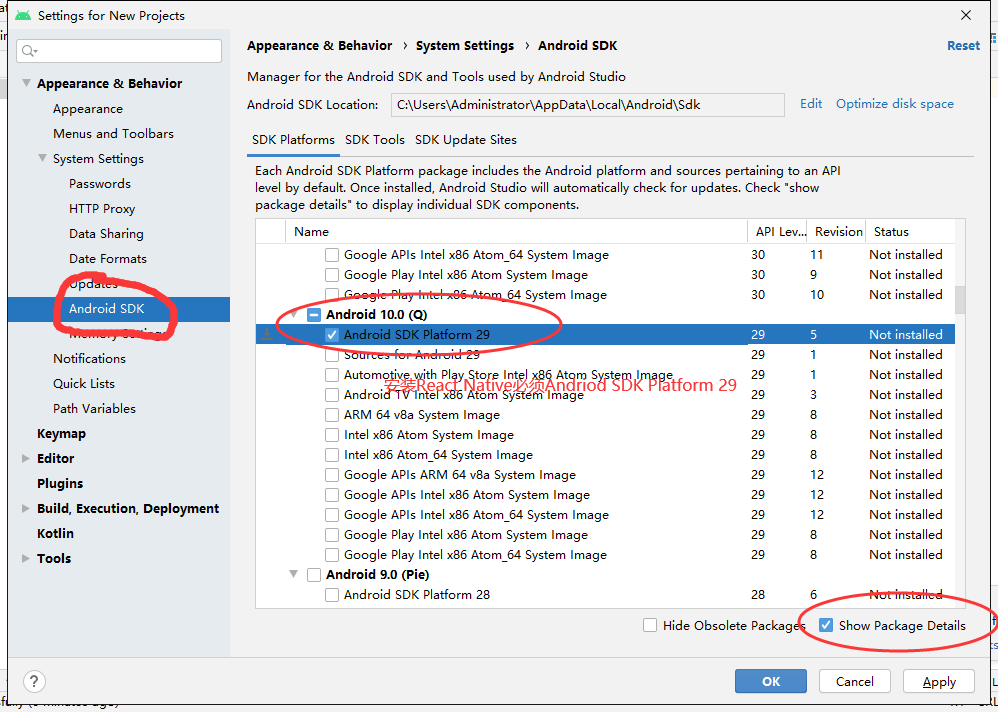Sort by Revision column header
The image size is (998, 712).
tap(838, 232)
